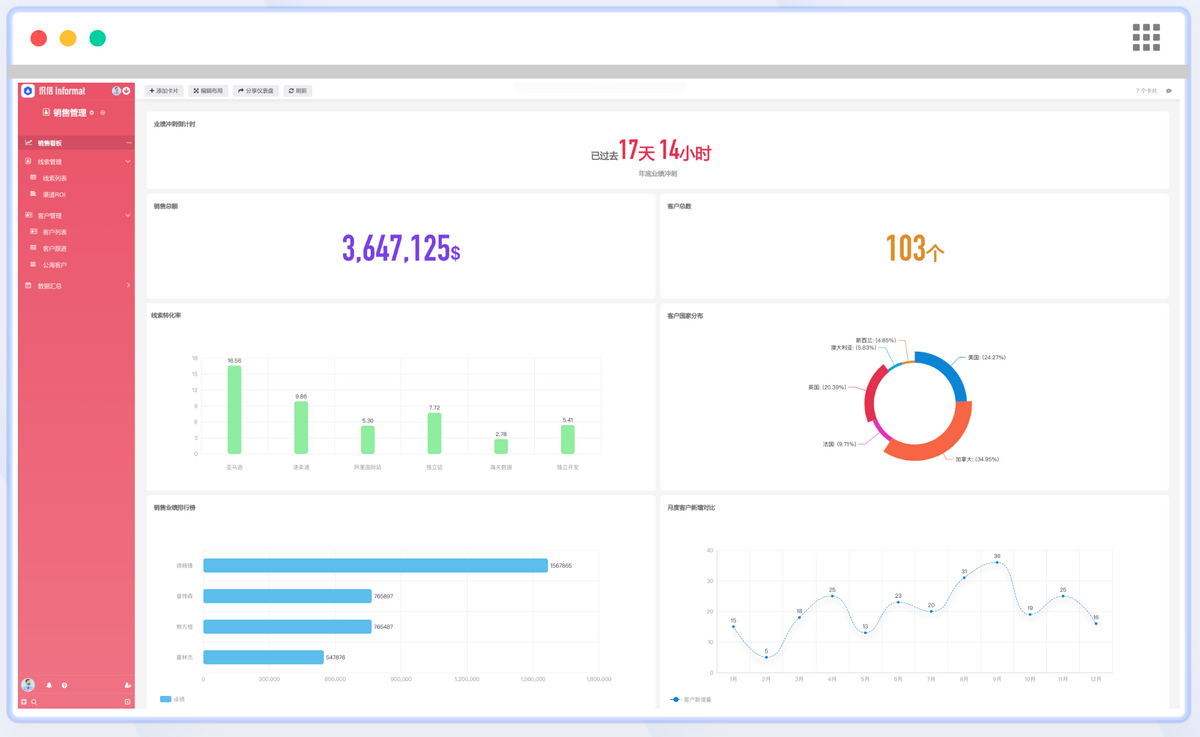Click the 英国 (20.39%) donut label
This screenshot has width=1200, height=737.
click(x=827, y=387)
